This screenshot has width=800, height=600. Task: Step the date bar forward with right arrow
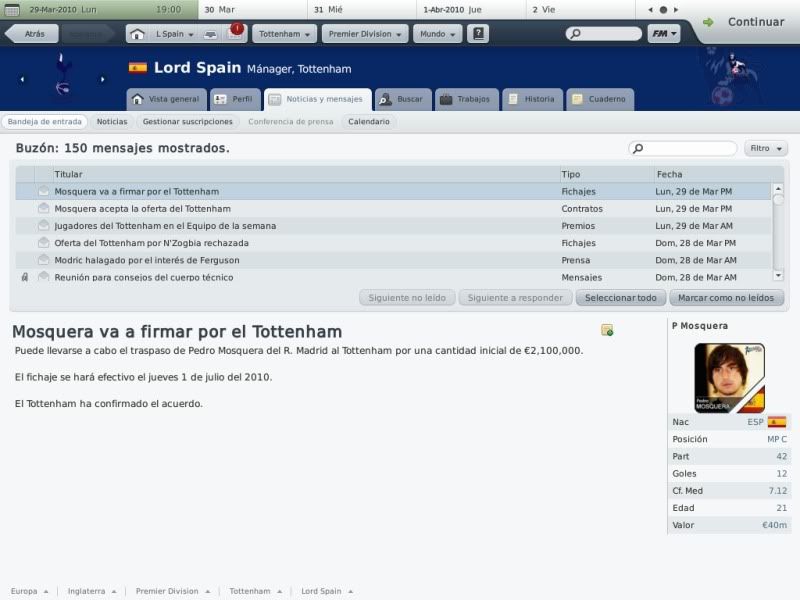click(676, 10)
